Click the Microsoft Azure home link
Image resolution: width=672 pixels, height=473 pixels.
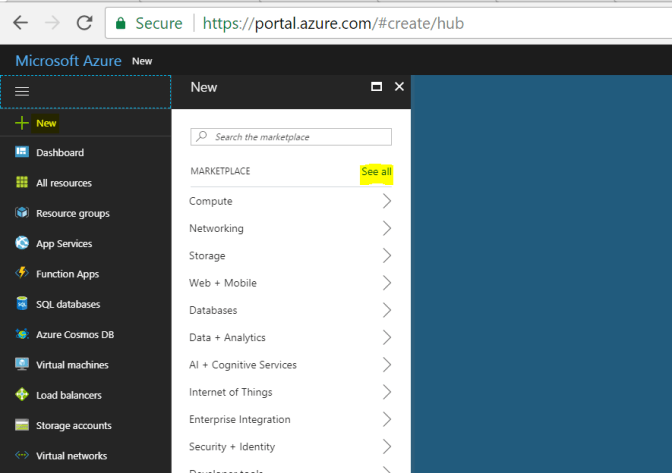click(x=68, y=61)
